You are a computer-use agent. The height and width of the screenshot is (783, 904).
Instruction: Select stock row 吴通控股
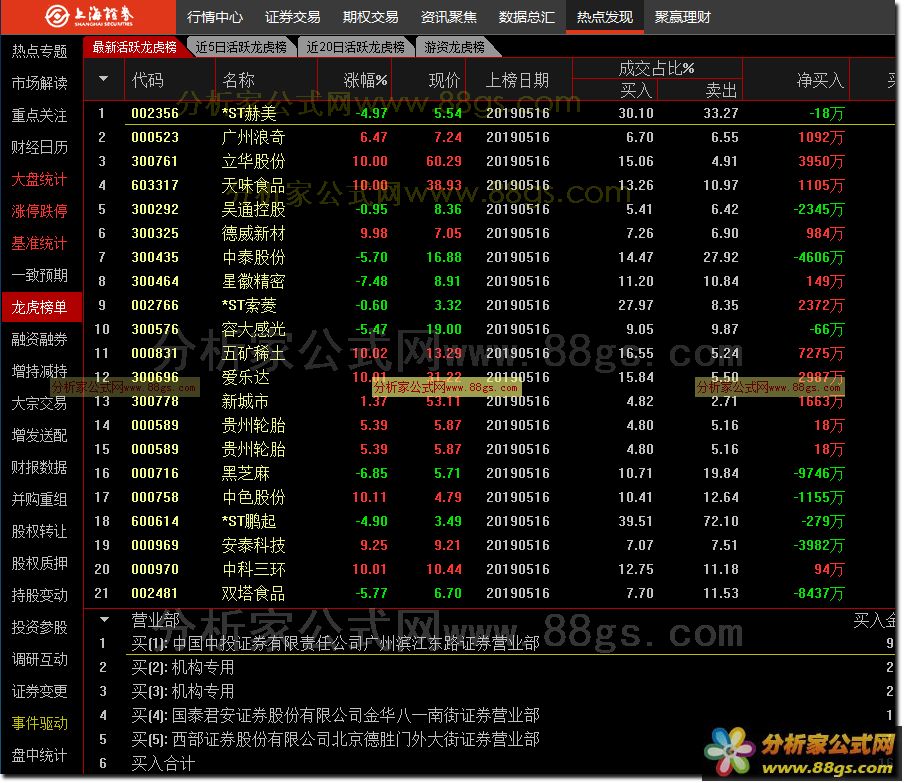(490, 209)
